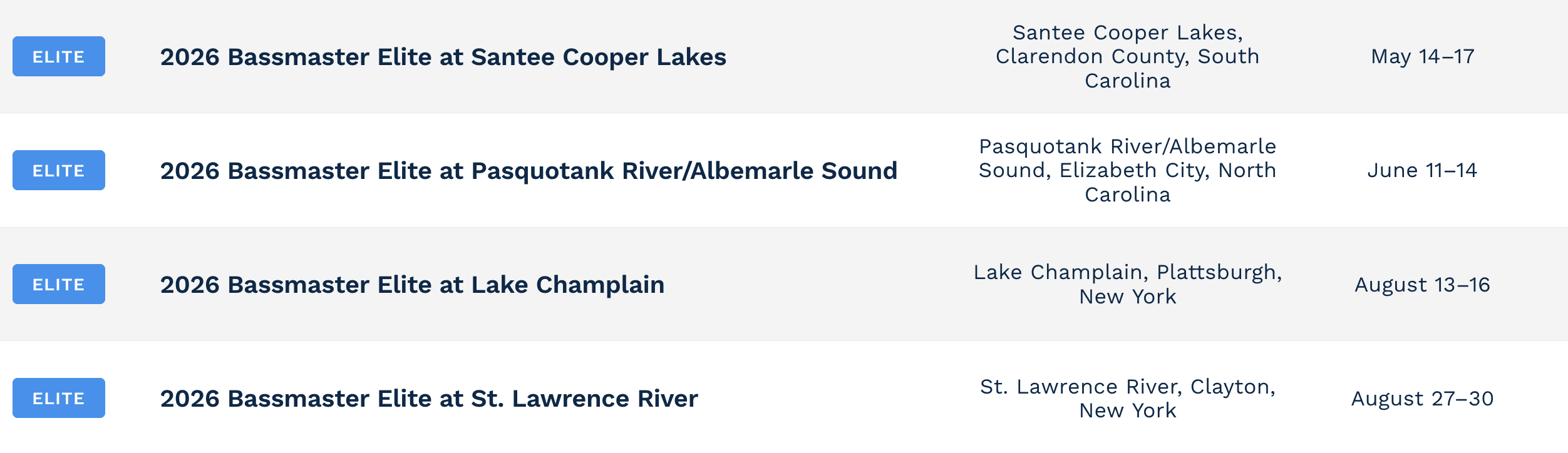Click the August 27–30 date

click(x=1422, y=399)
